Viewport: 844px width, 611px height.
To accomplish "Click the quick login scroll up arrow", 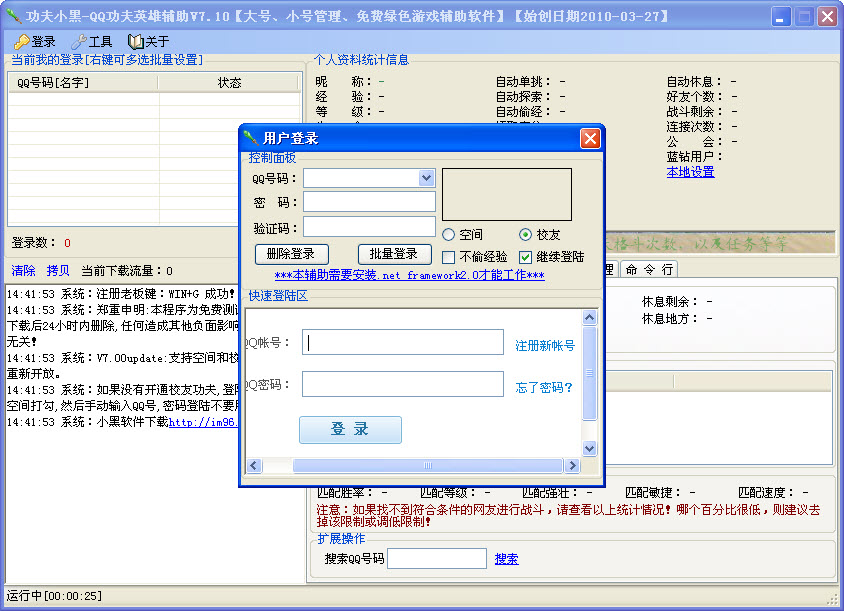I will [589, 318].
